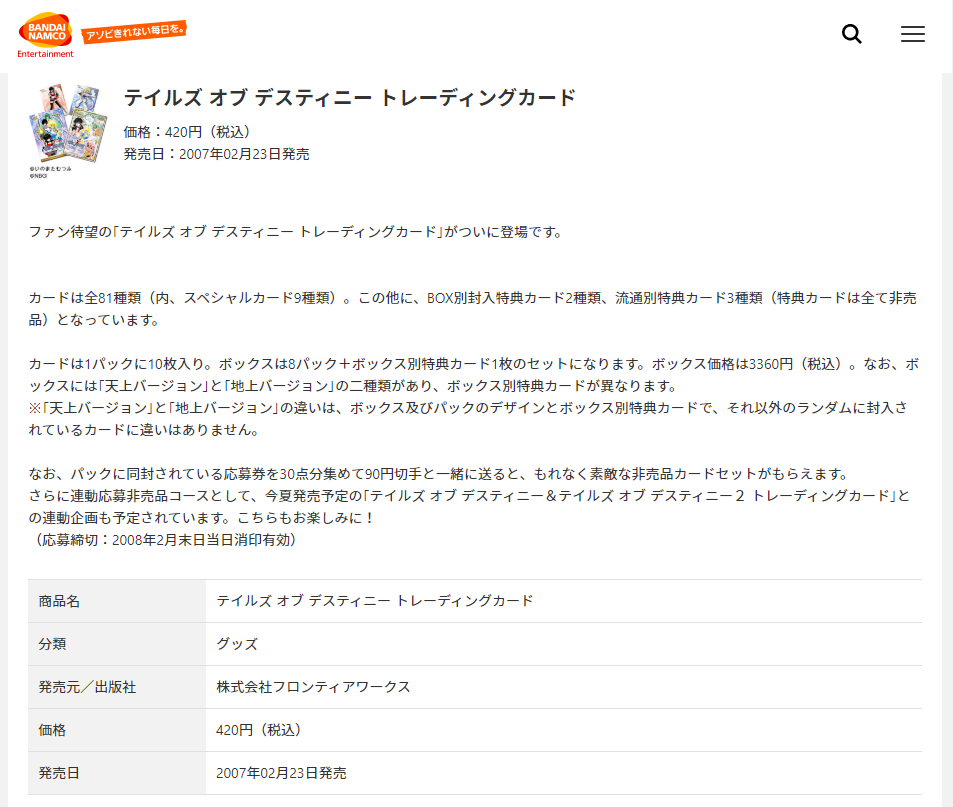Open search with the magnifying glass icon
Screen dimensions: 953x807
(852, 34)
